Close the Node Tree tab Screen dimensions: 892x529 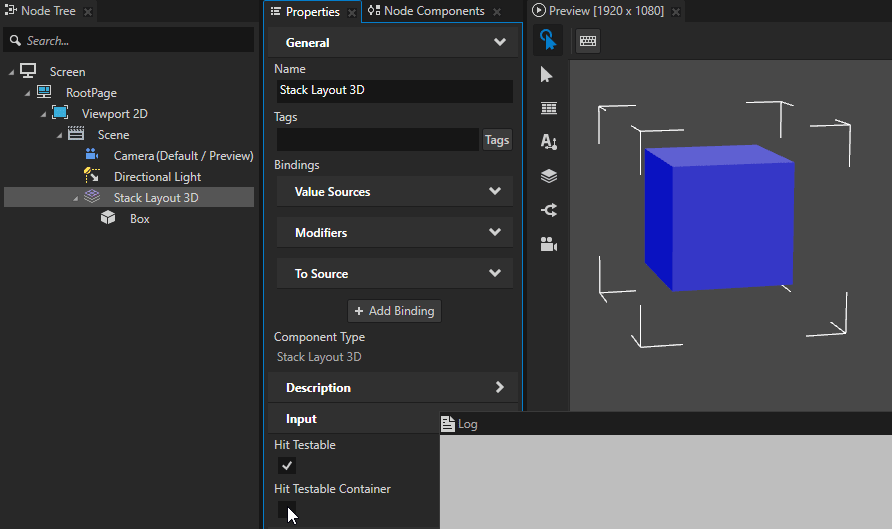(88, 11)
